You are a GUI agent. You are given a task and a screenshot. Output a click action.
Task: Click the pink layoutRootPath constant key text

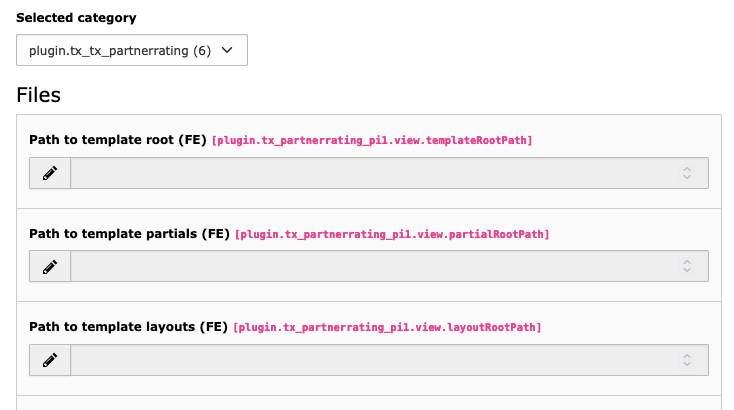[387, 327]
